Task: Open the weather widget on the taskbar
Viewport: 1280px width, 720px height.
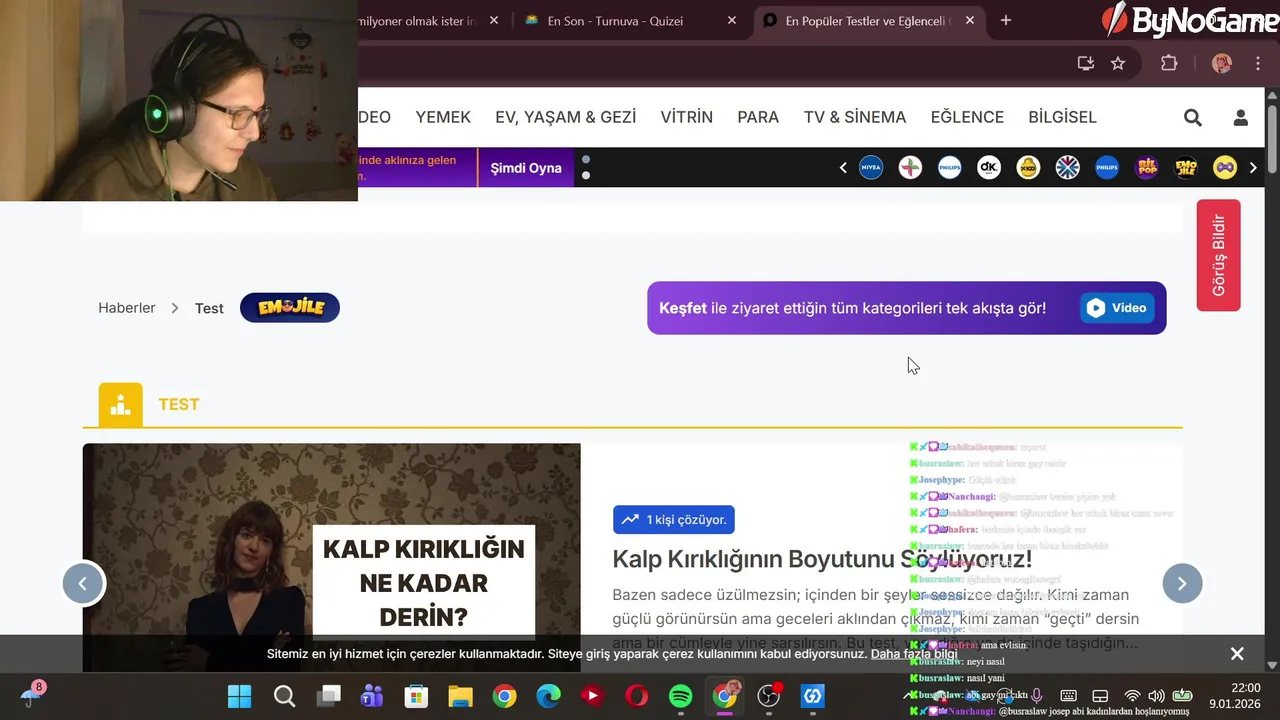Action: (x=32, y=694)
